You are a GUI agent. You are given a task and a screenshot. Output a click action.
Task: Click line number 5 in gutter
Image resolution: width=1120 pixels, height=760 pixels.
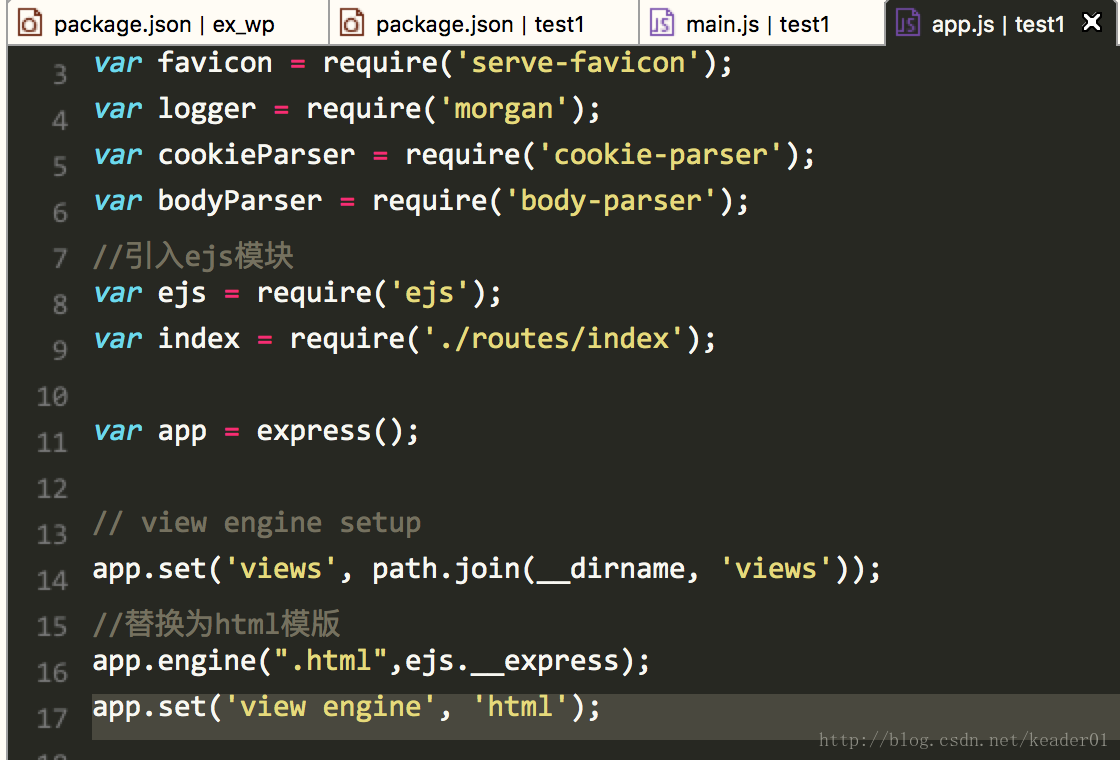(60, 166)
